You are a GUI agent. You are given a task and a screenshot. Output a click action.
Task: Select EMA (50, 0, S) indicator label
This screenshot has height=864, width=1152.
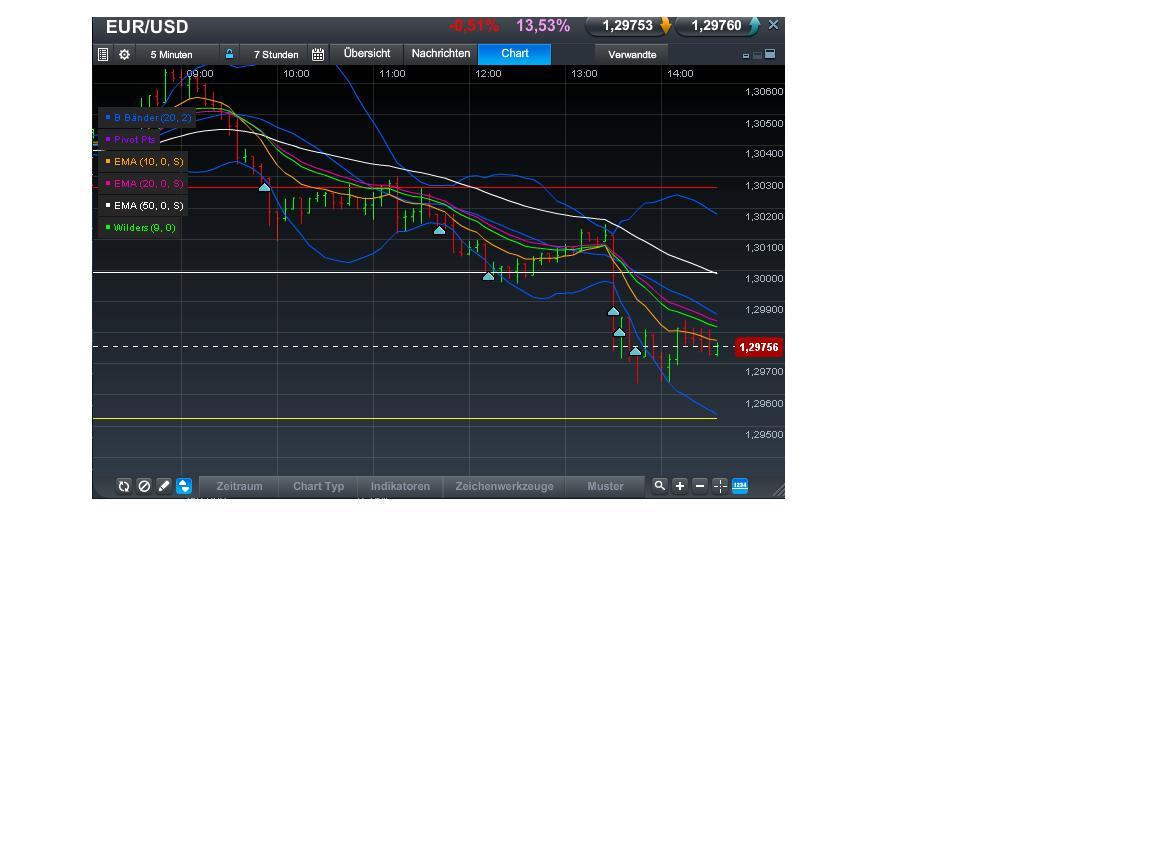coord(143,206)
